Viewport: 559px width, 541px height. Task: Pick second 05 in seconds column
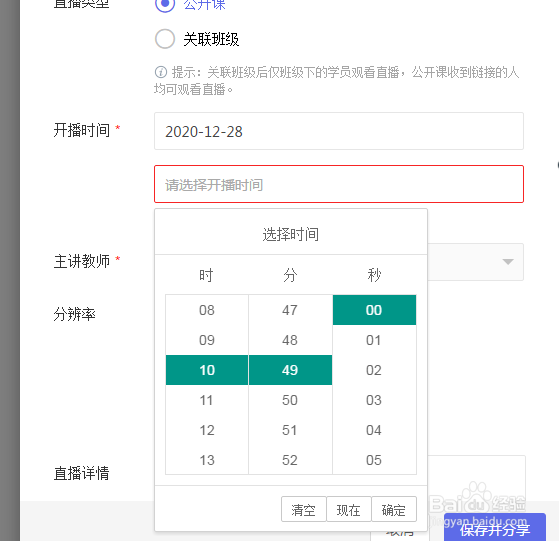point(374,460)
